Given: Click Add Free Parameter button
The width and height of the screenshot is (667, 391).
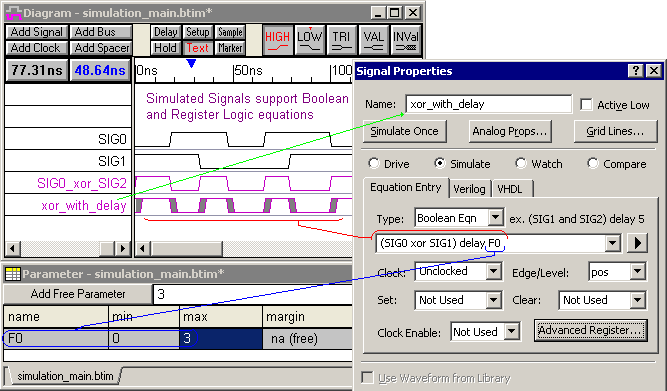Looking at the screenshot, I should 78,294.
